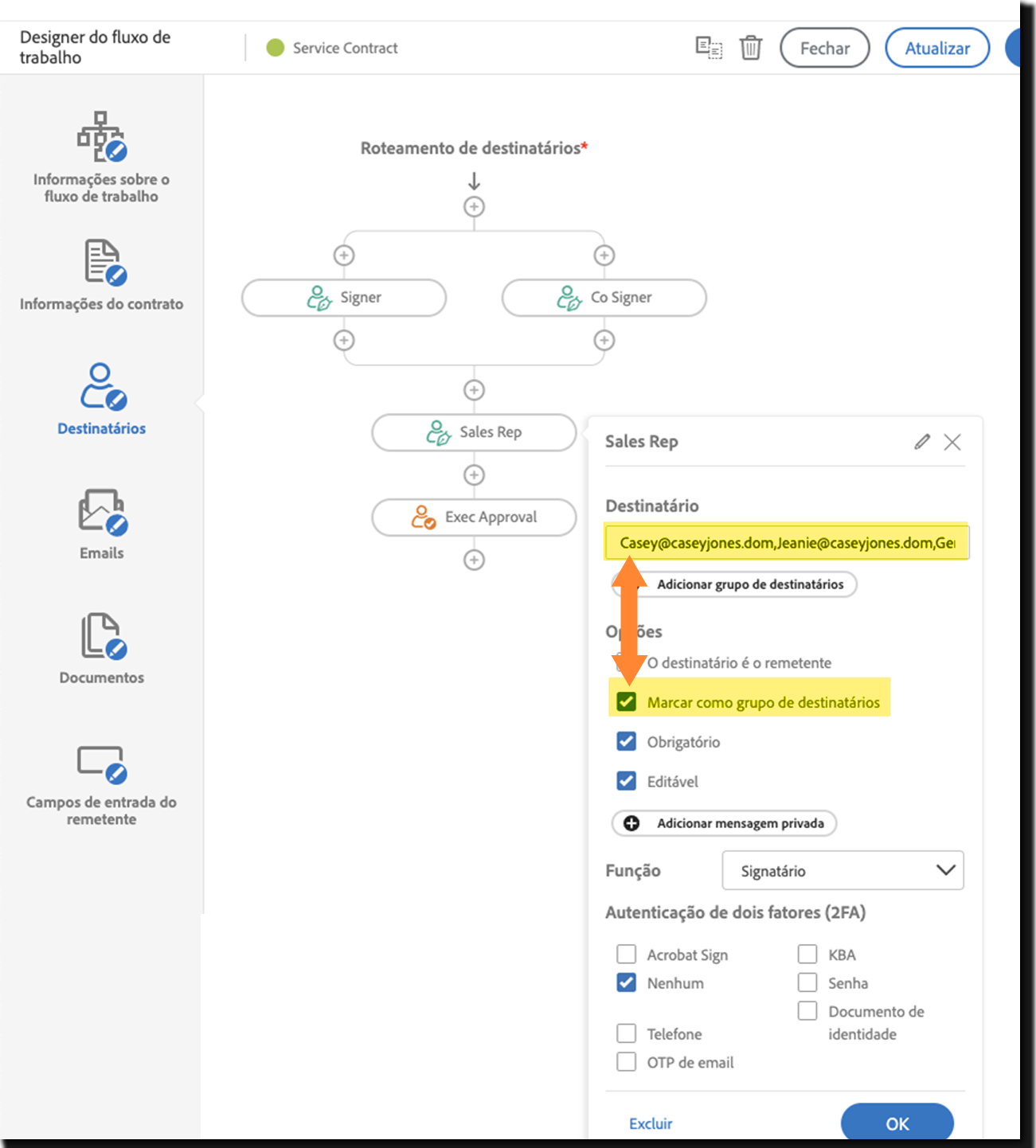Open the Emails section icon

coord(101,515)
